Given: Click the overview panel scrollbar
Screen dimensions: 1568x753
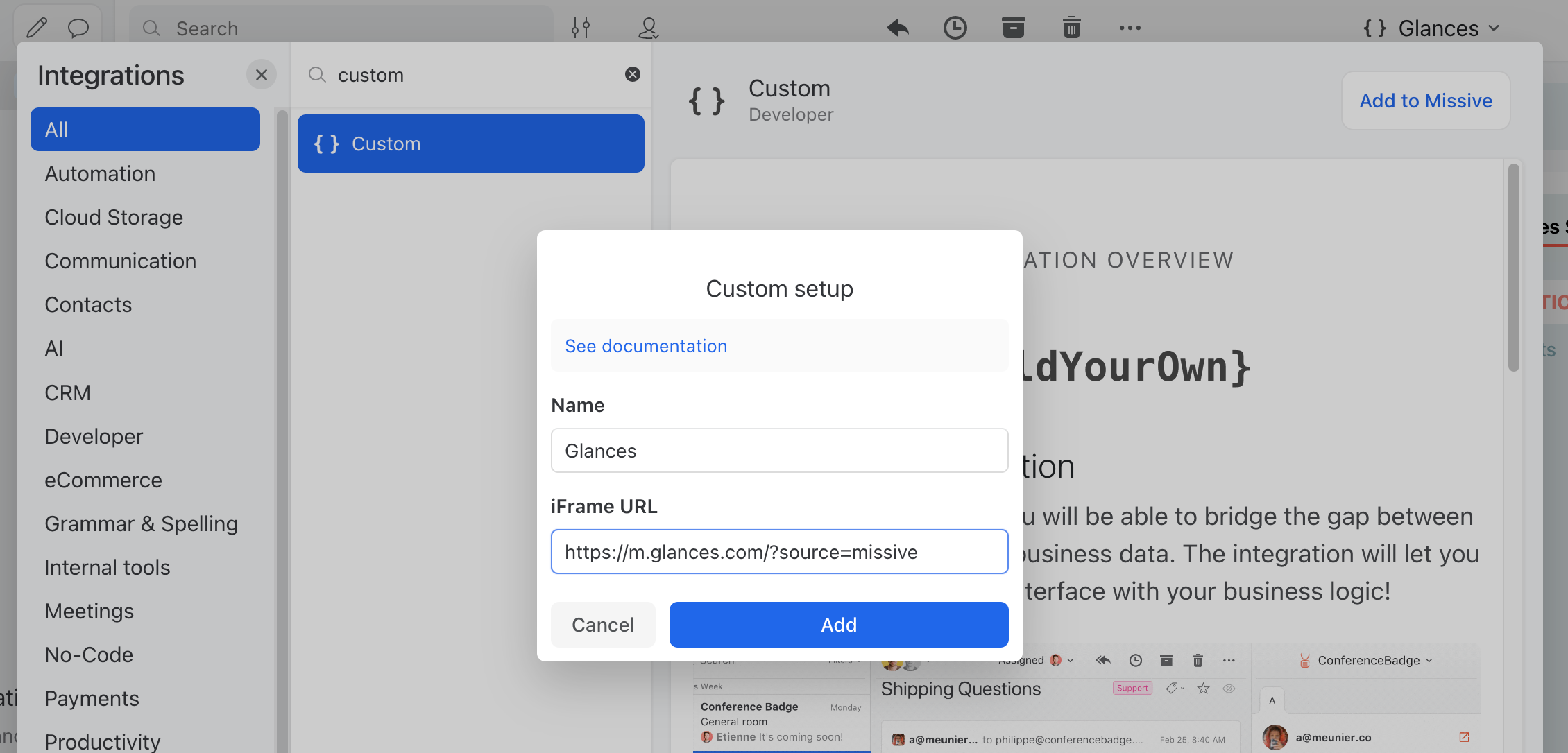Looking at the screenshot, I should (1514, 268).
